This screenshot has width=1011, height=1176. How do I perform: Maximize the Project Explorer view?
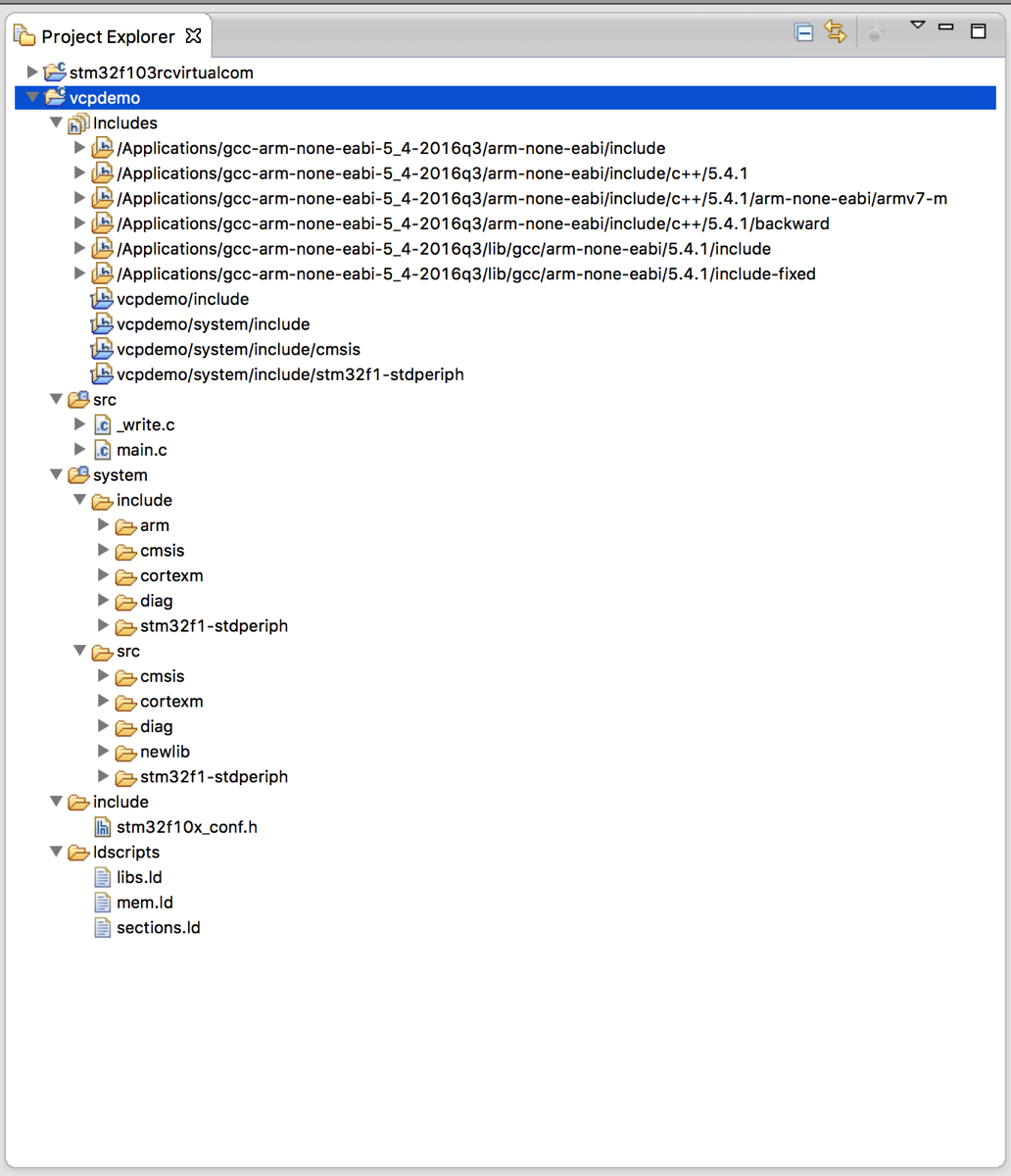tap(978, 31)
